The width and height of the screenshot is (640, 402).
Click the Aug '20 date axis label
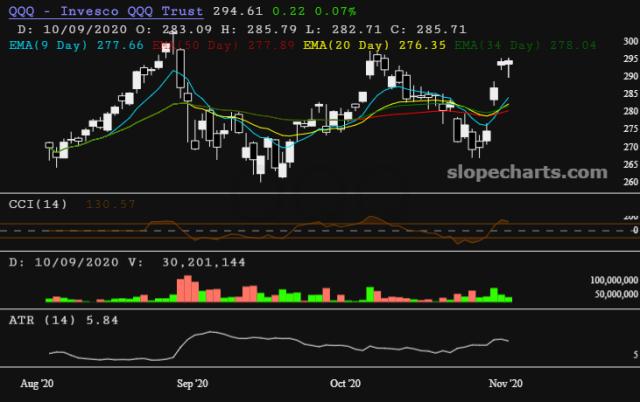click(37, 384)
